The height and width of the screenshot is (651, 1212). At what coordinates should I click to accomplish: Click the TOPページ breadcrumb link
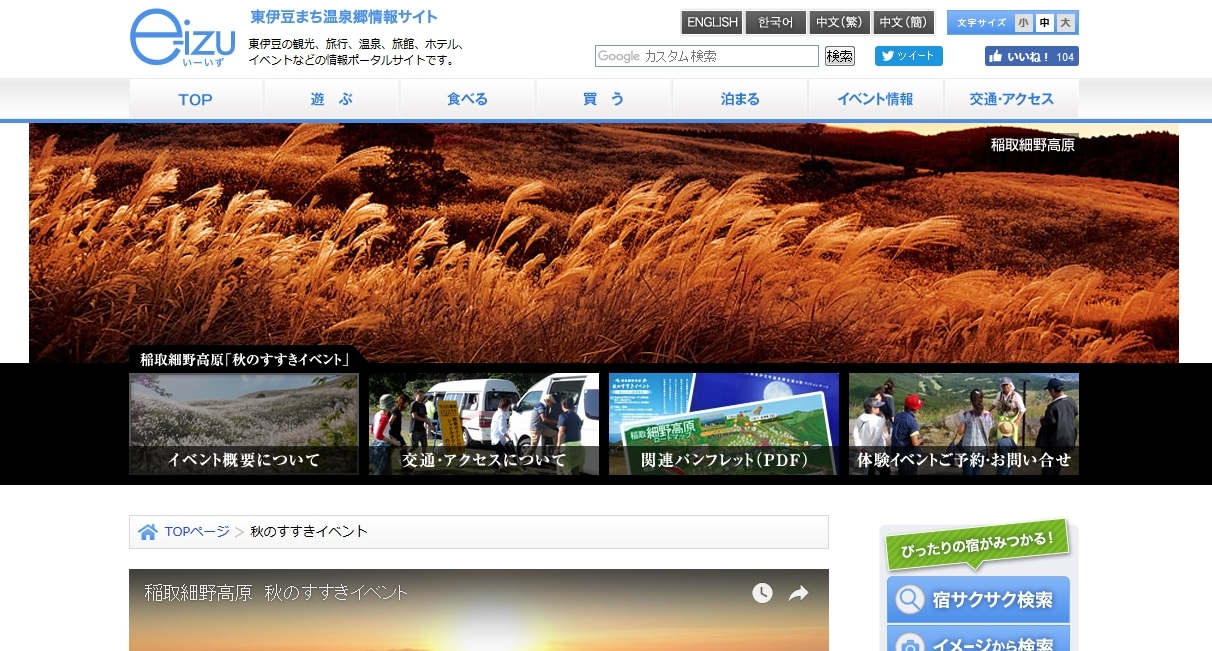[197, 532]
